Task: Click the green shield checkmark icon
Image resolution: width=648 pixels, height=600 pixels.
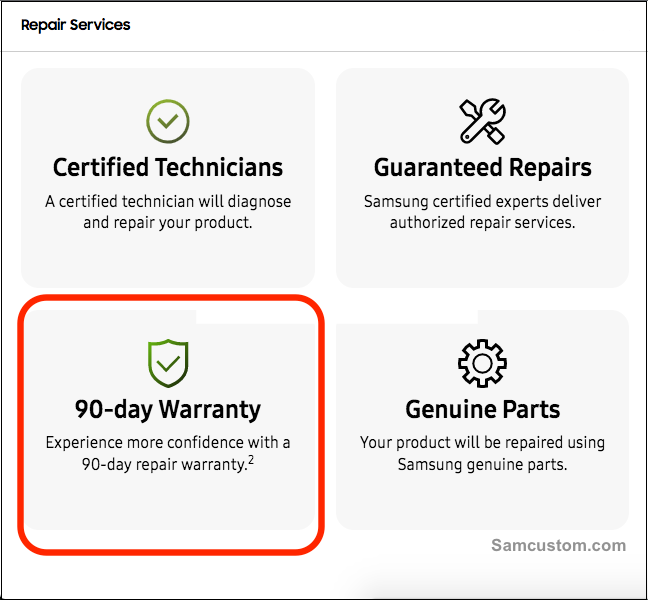Action: [168, 363]
